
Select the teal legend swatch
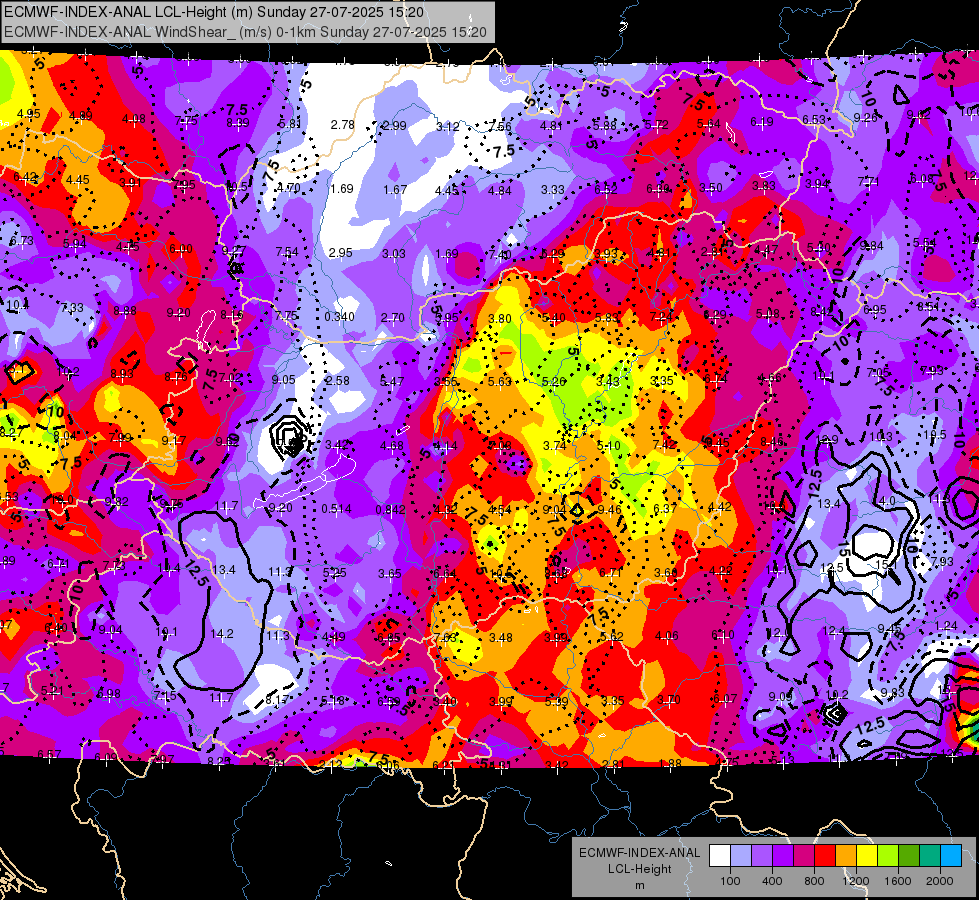tap(930, 856)
